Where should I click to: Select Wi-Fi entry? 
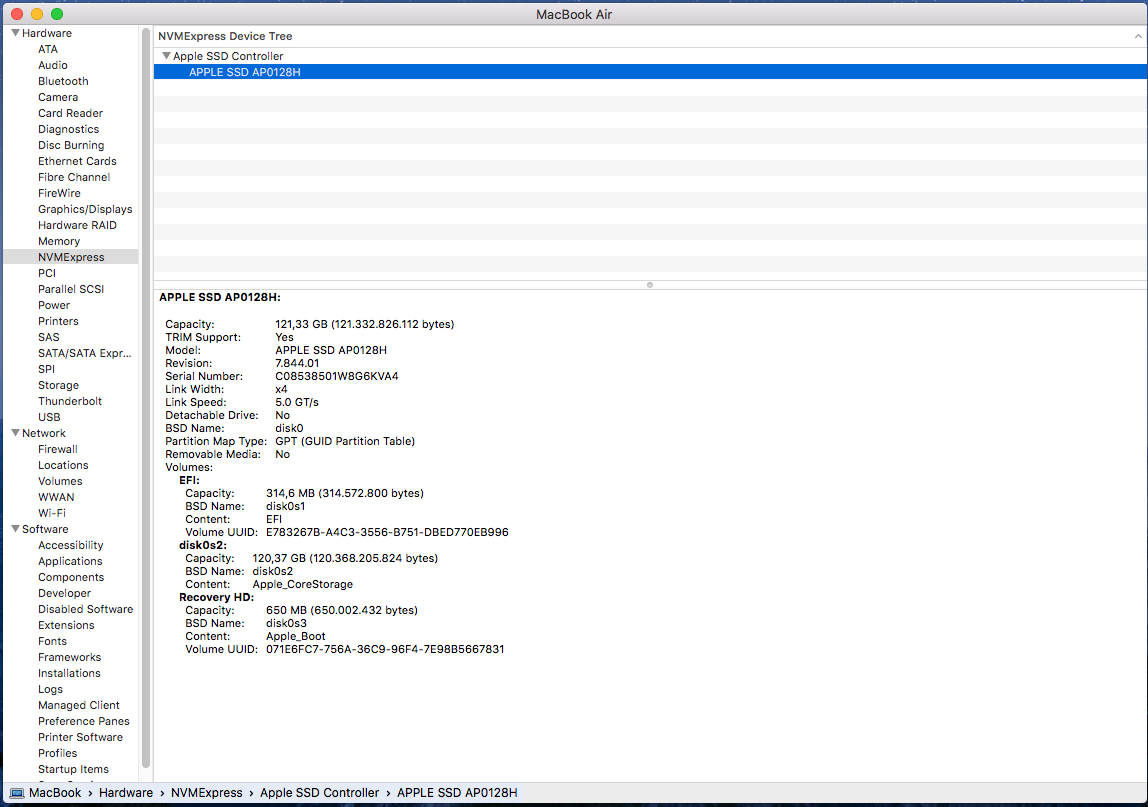[x=51, y=513]
